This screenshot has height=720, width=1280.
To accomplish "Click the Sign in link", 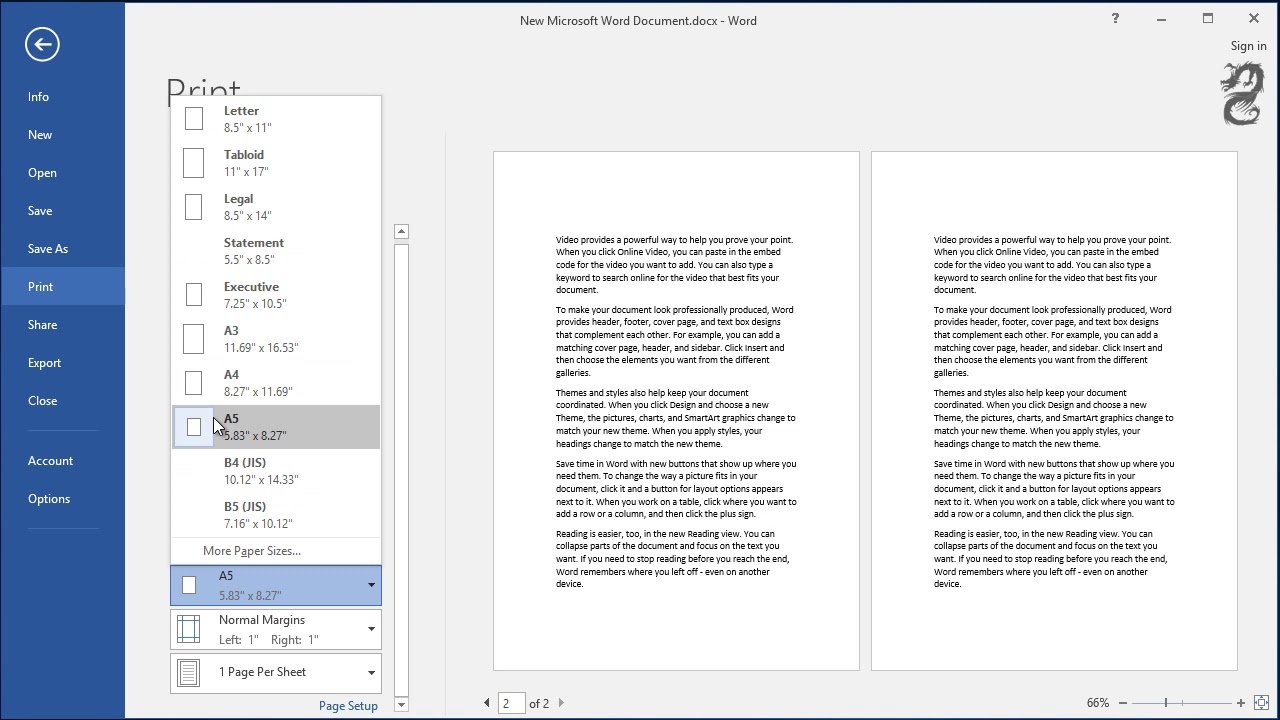I will (x=1248, y=46).
